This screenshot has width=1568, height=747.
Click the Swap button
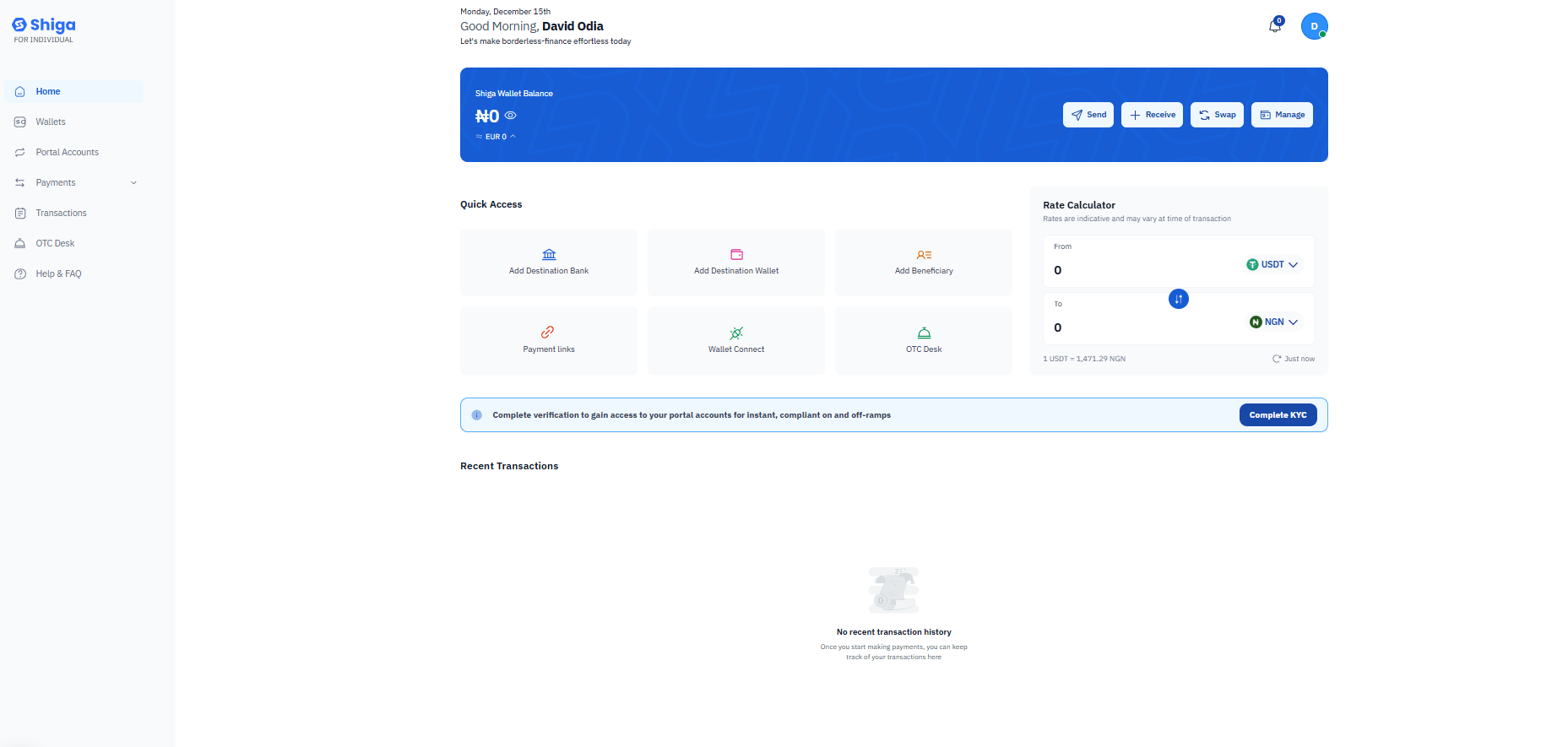click(x=1217, y=115)
